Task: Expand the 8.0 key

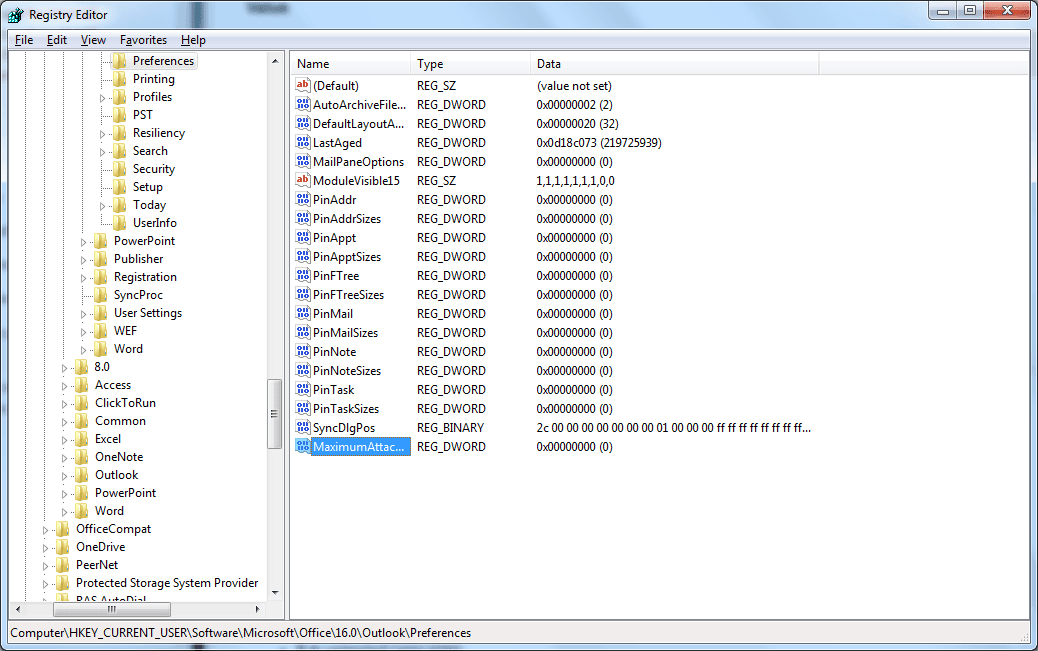Action: tap(64, 368)
